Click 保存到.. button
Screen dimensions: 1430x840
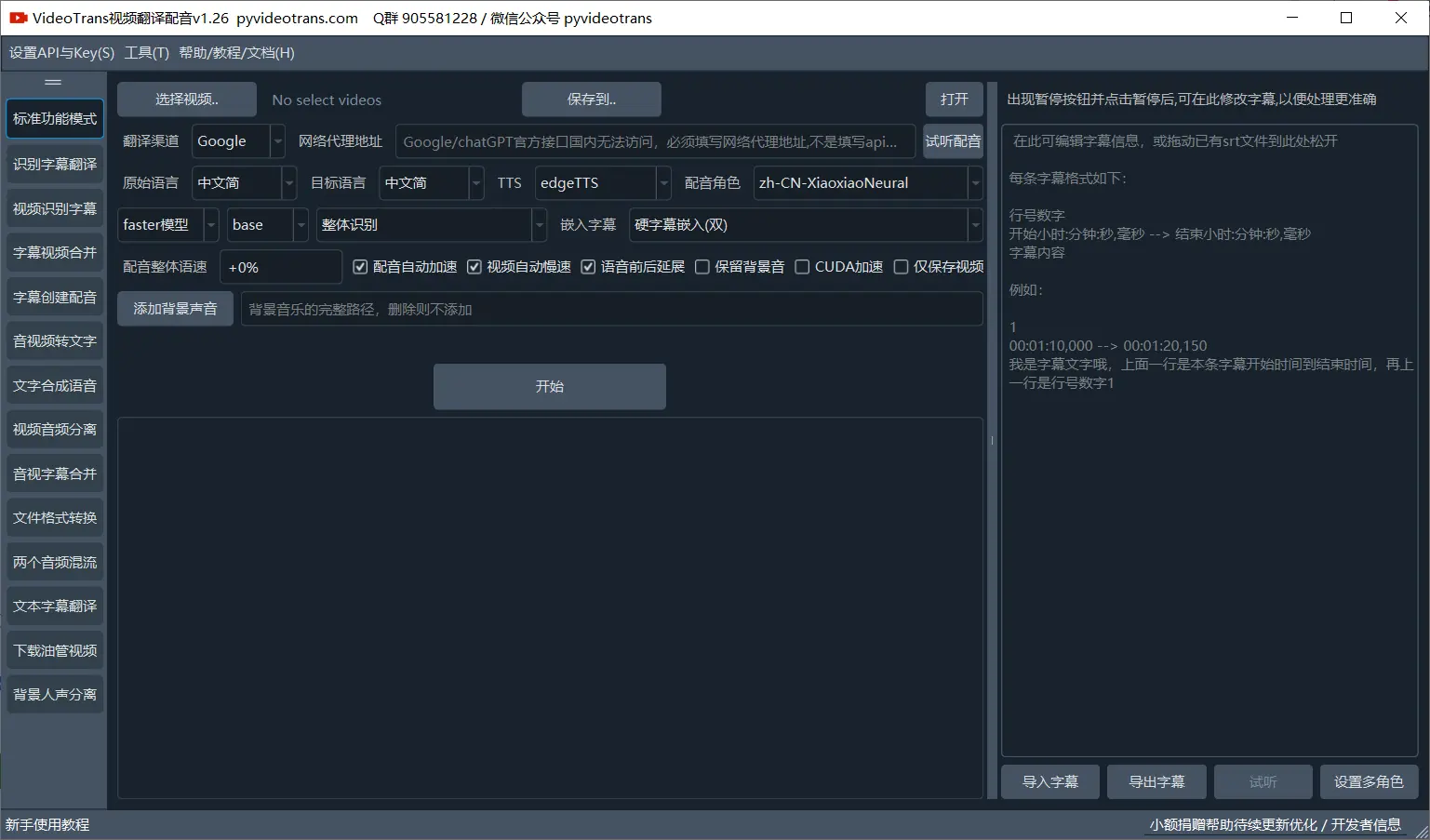click(592, 100)
